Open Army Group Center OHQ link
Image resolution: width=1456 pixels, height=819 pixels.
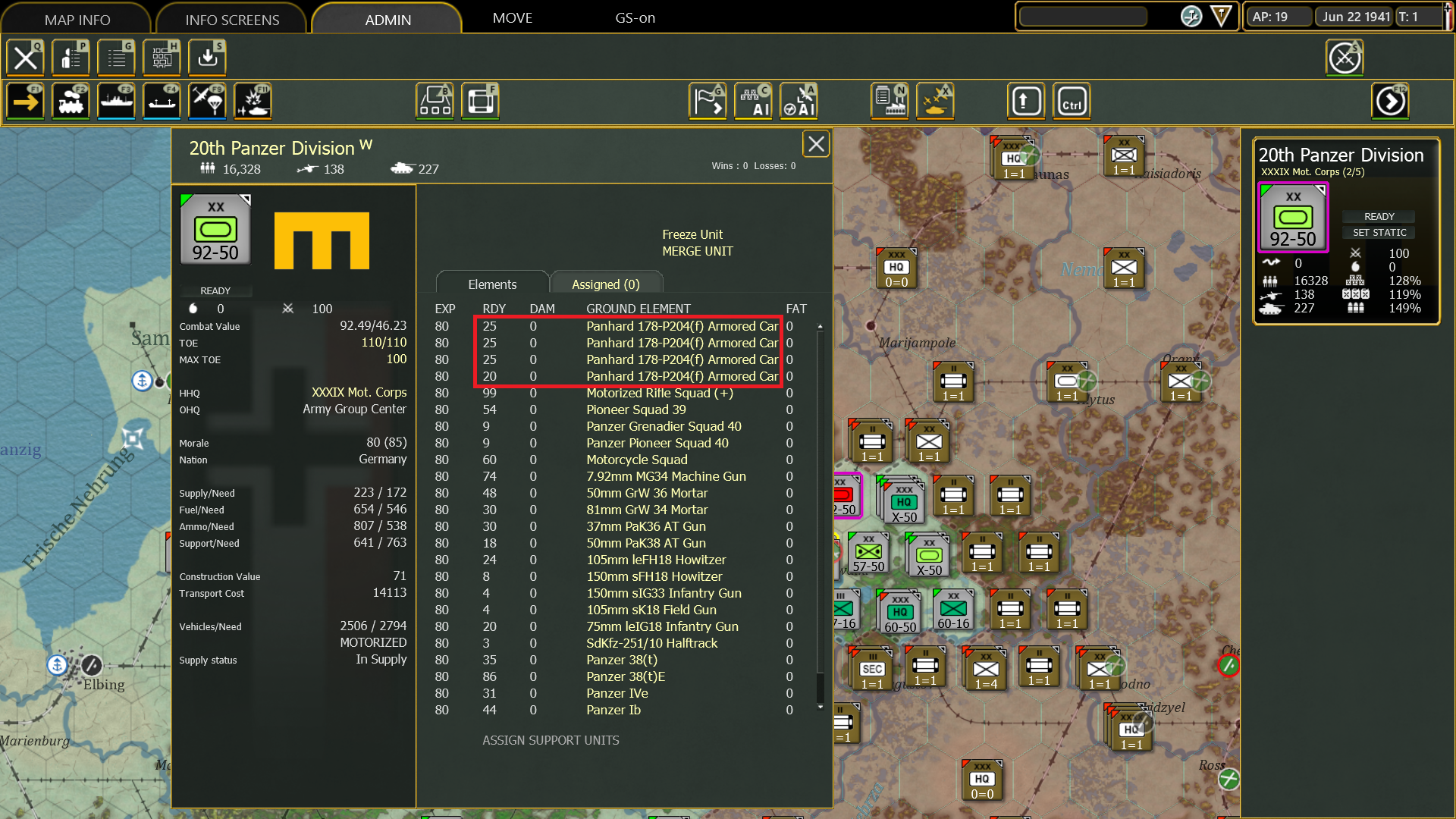354,409
